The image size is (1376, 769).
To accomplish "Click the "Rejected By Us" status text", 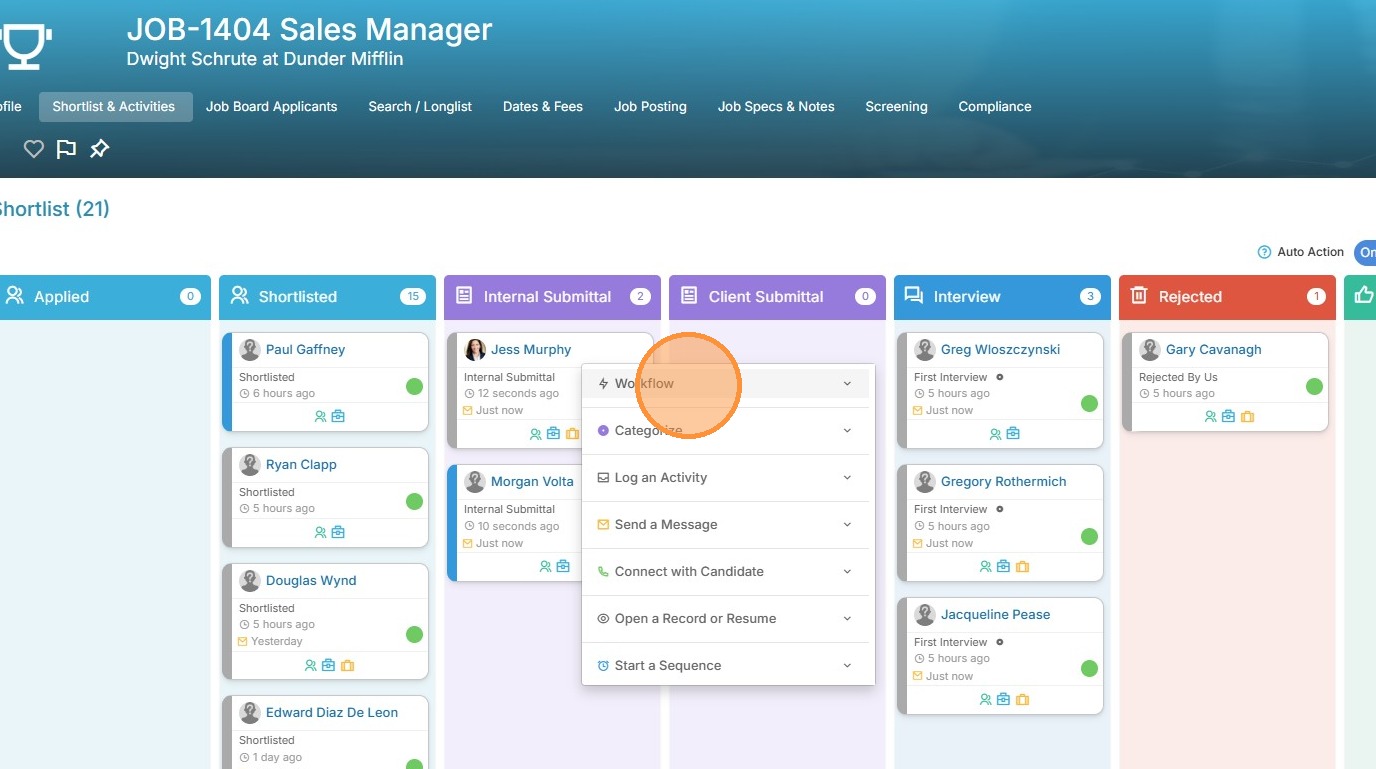I will click(1178, 378).
